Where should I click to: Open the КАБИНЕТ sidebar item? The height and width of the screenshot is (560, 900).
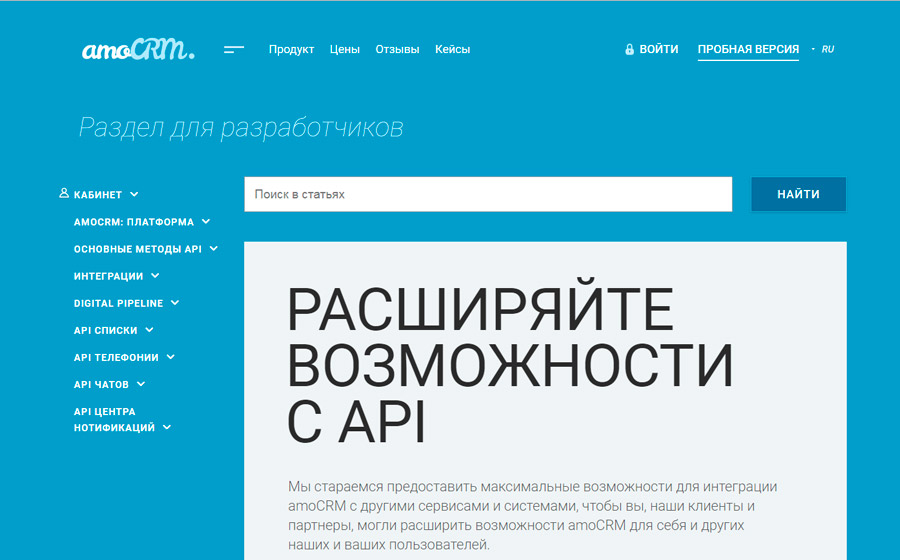coord(98,195)
